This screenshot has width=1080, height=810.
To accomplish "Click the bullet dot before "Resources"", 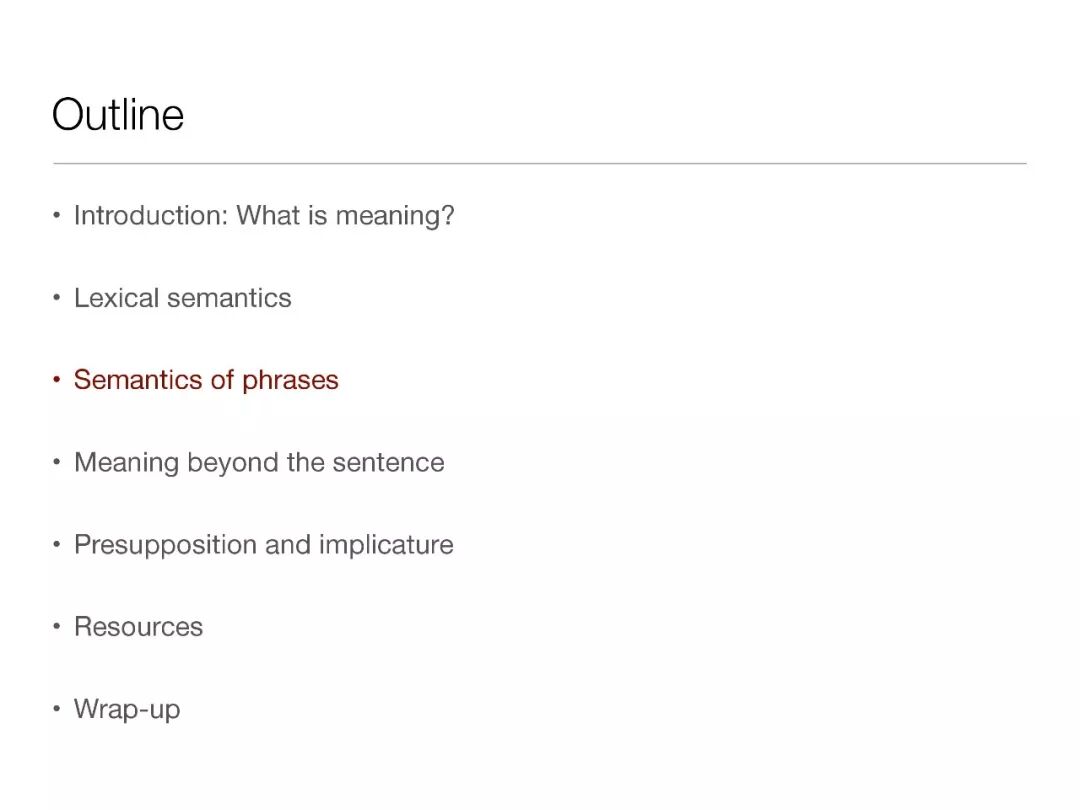I will click(57, 627).
